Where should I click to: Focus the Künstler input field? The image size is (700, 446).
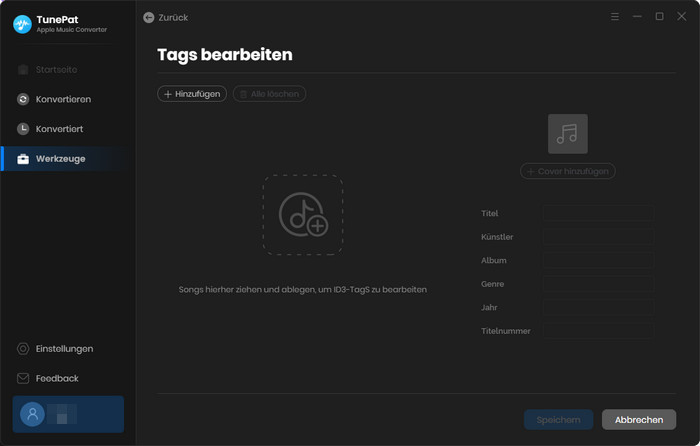[598, 237]
